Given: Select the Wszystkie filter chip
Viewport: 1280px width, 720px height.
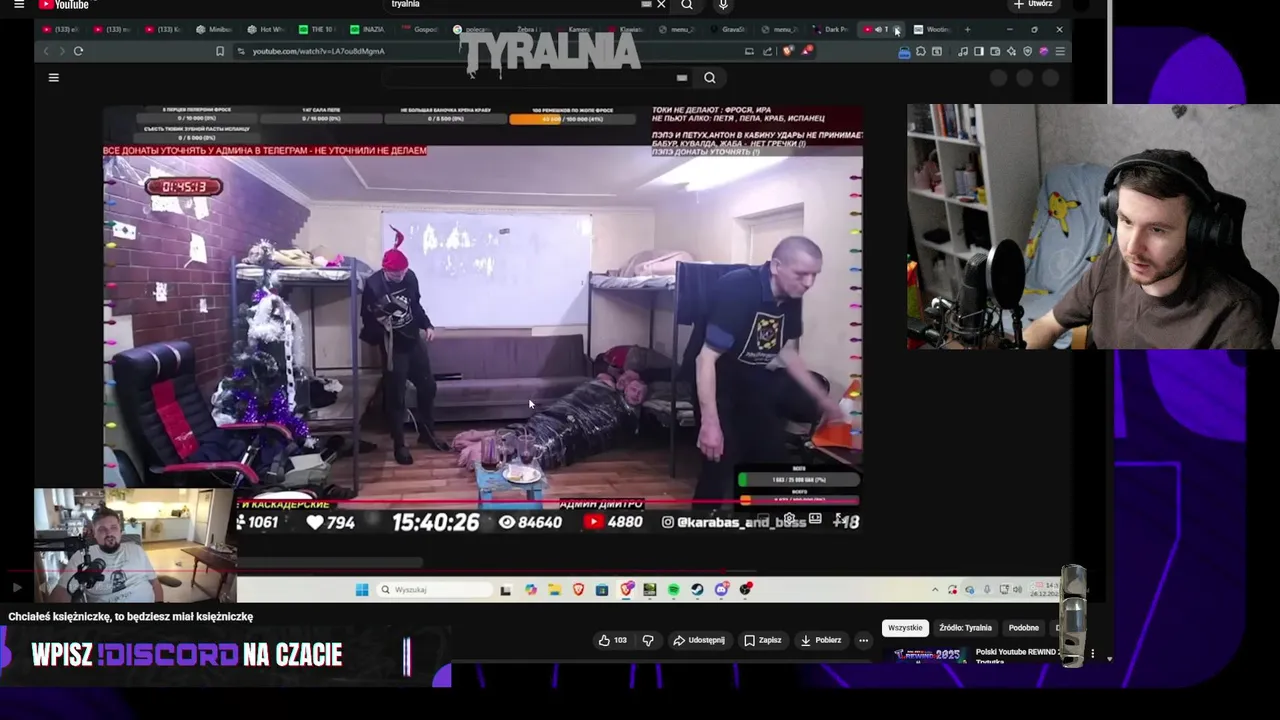Looking at the screenshot, I should pos(905,628).
